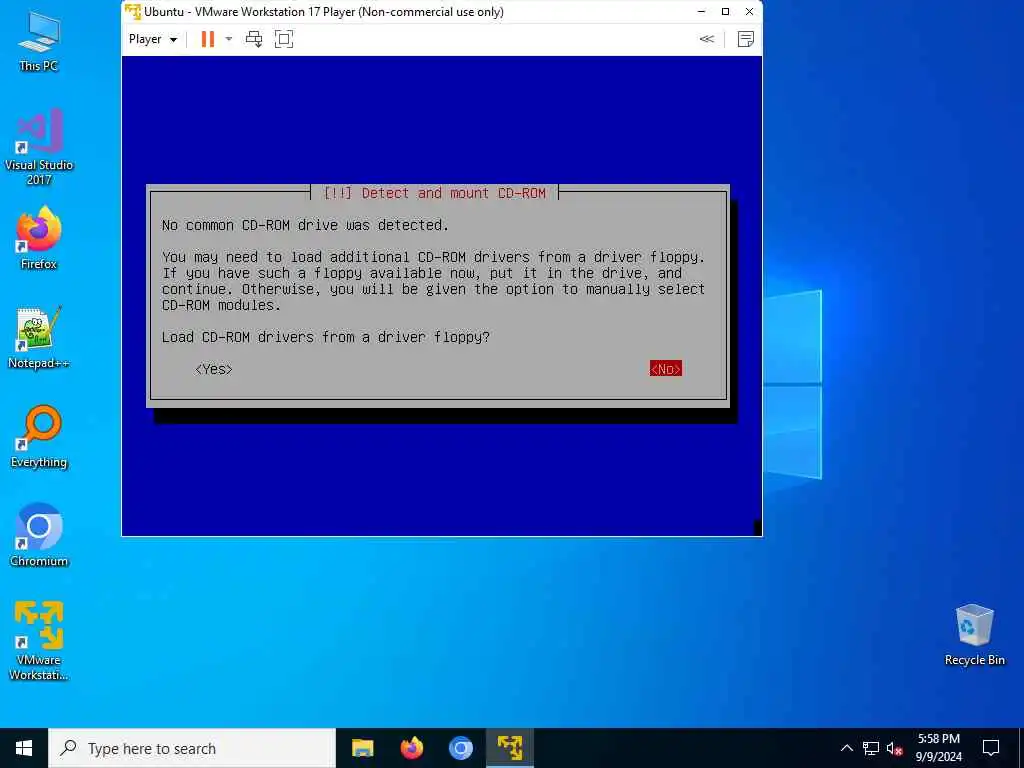Select VMware Player taskbar button
This screenshot has height=768, width=1024.
pos(510,748)
